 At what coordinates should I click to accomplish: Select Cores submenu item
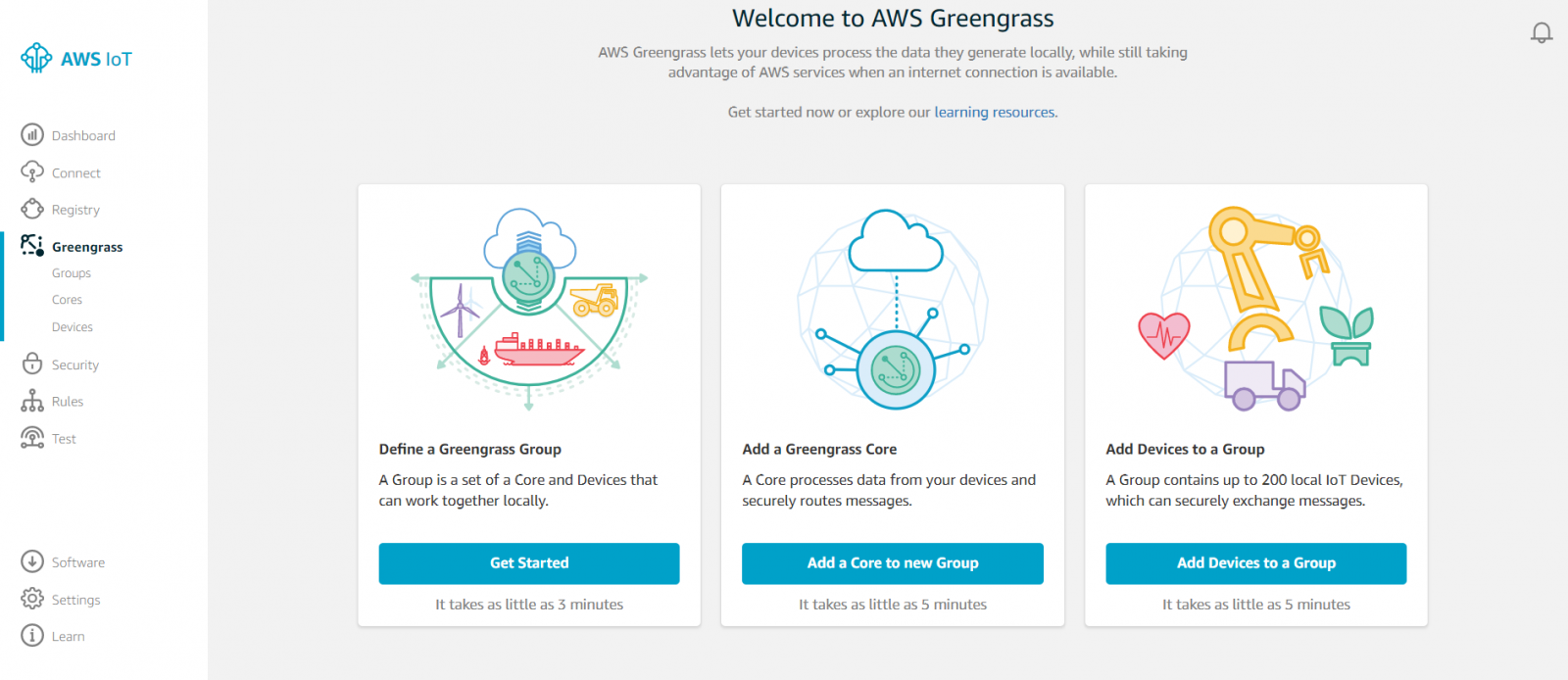67,300
